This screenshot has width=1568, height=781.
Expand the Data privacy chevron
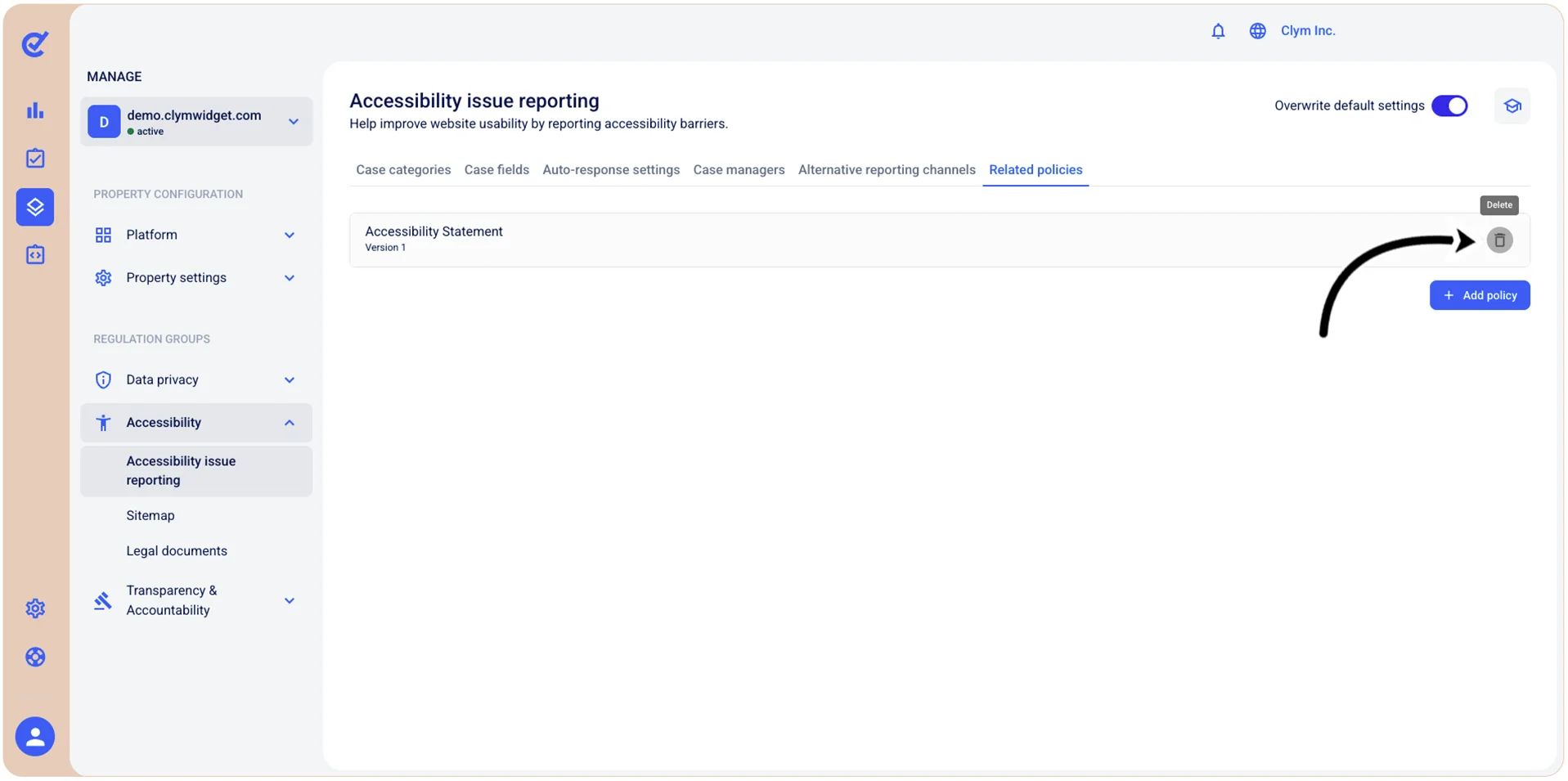pyautogui.click(x=290, y=380)
